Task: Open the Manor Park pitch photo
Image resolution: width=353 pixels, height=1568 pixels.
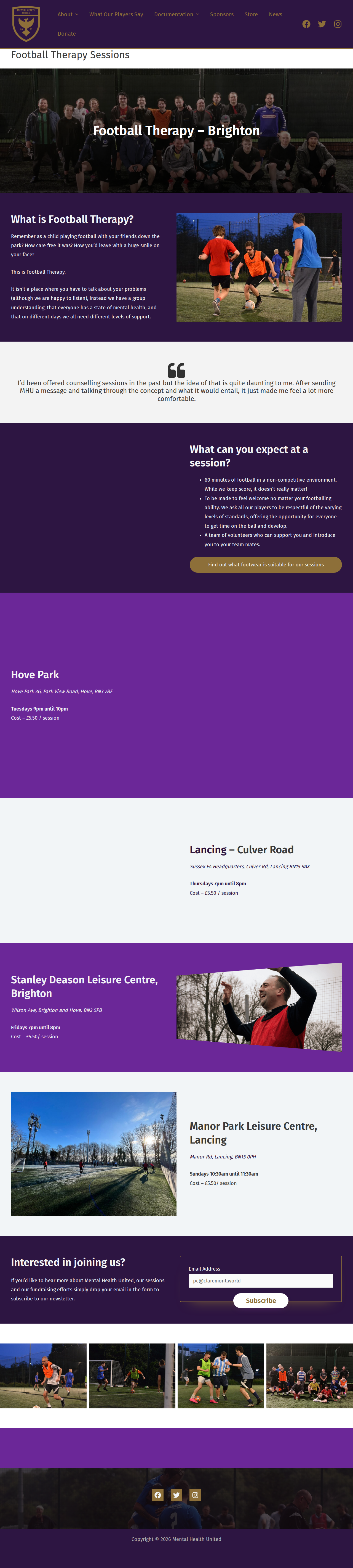Action: (x=93, y=1153)
